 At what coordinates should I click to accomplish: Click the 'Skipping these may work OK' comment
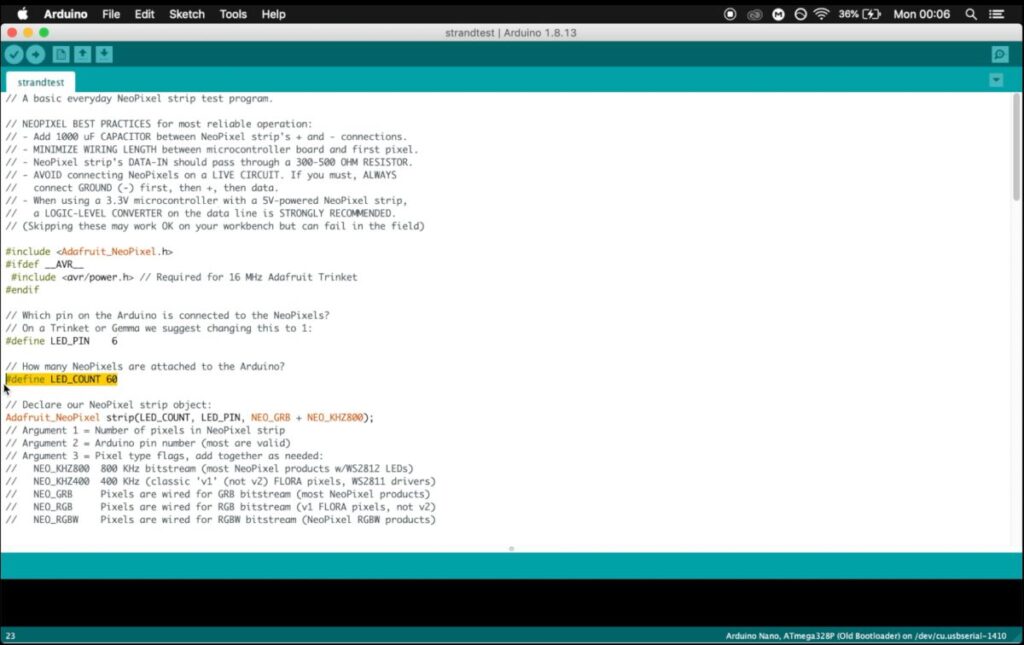215,226
